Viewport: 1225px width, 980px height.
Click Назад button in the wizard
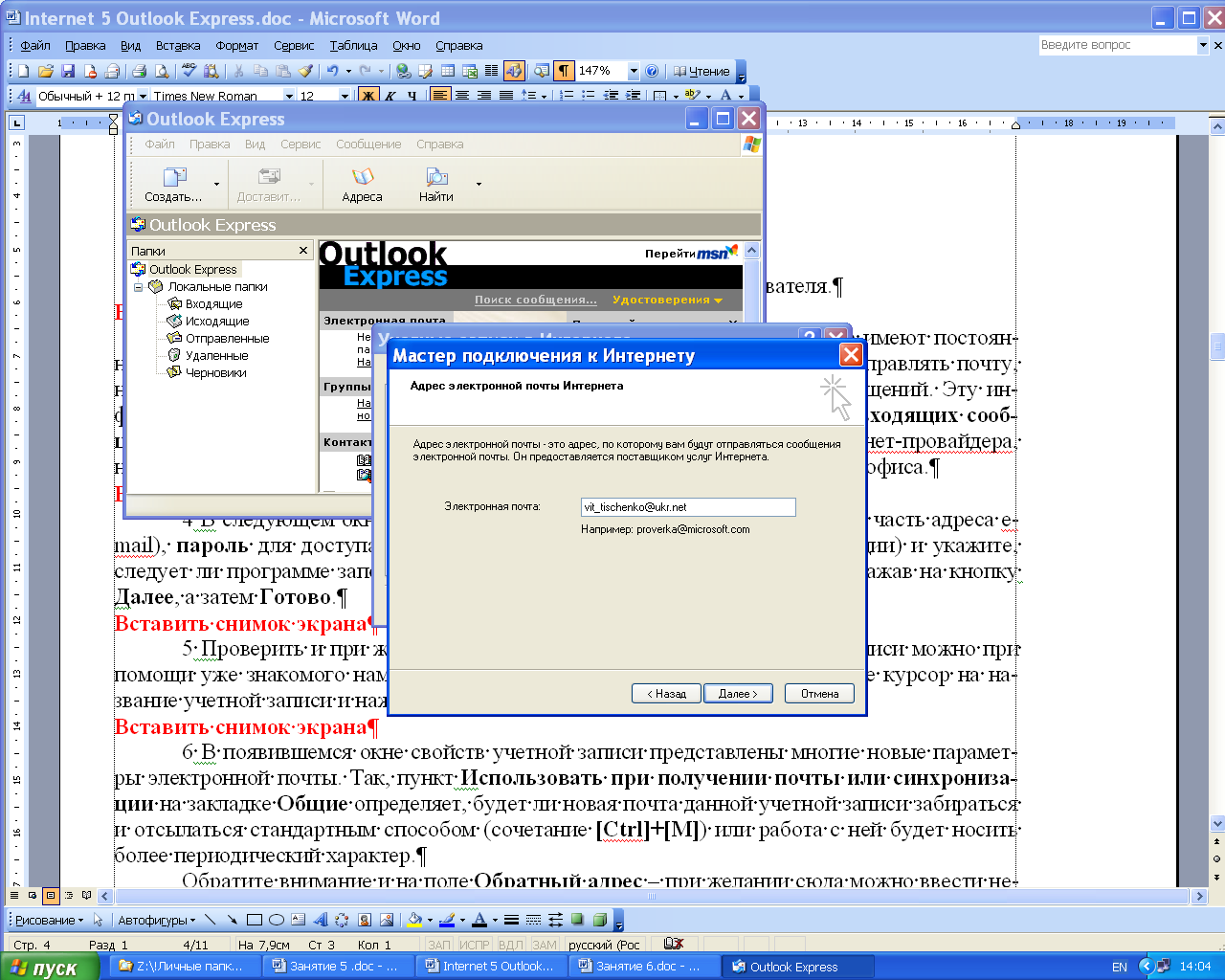[666, 694]
